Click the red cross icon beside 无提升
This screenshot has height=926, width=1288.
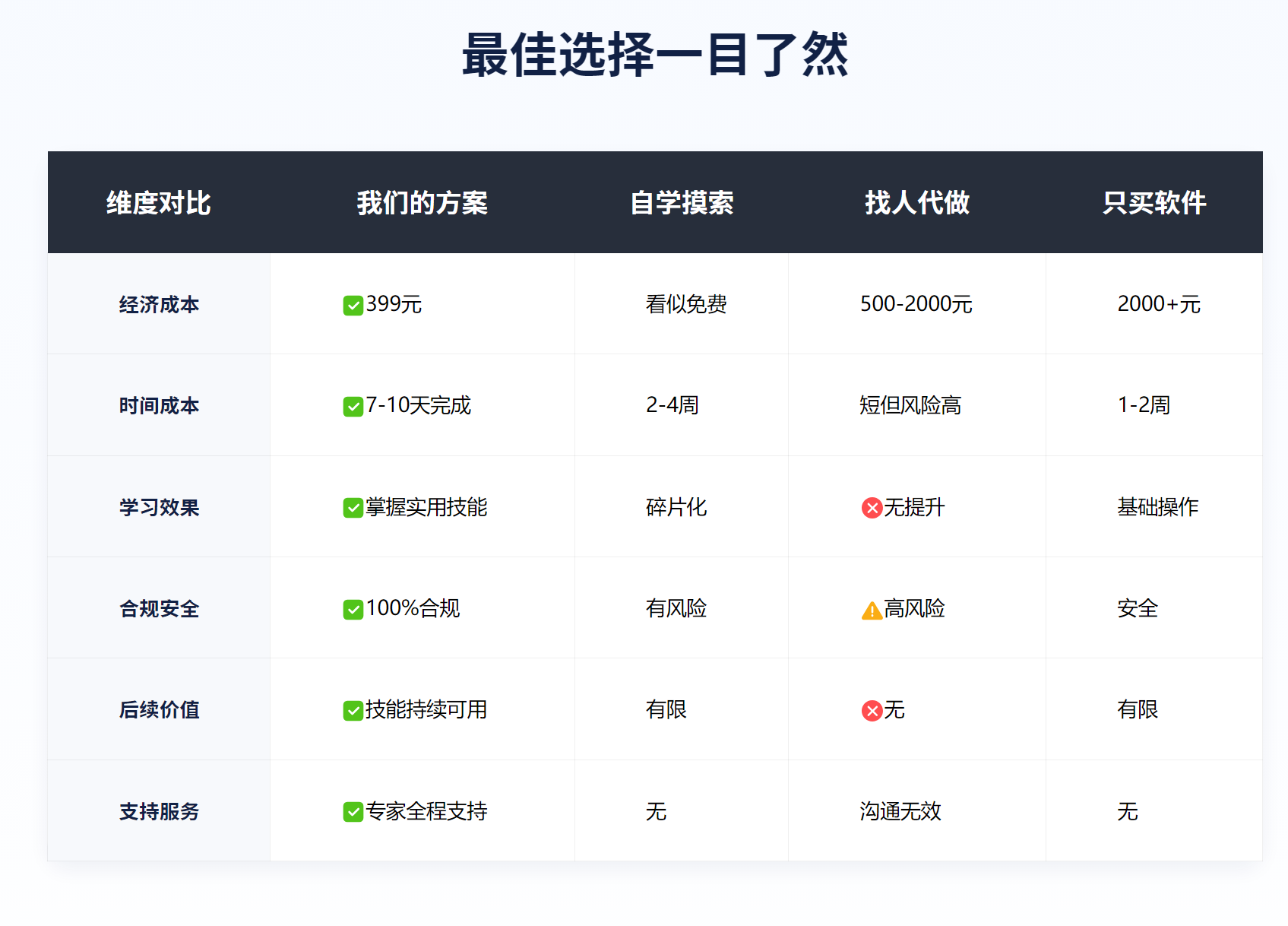pyautogui.click(x=872, y=508)
